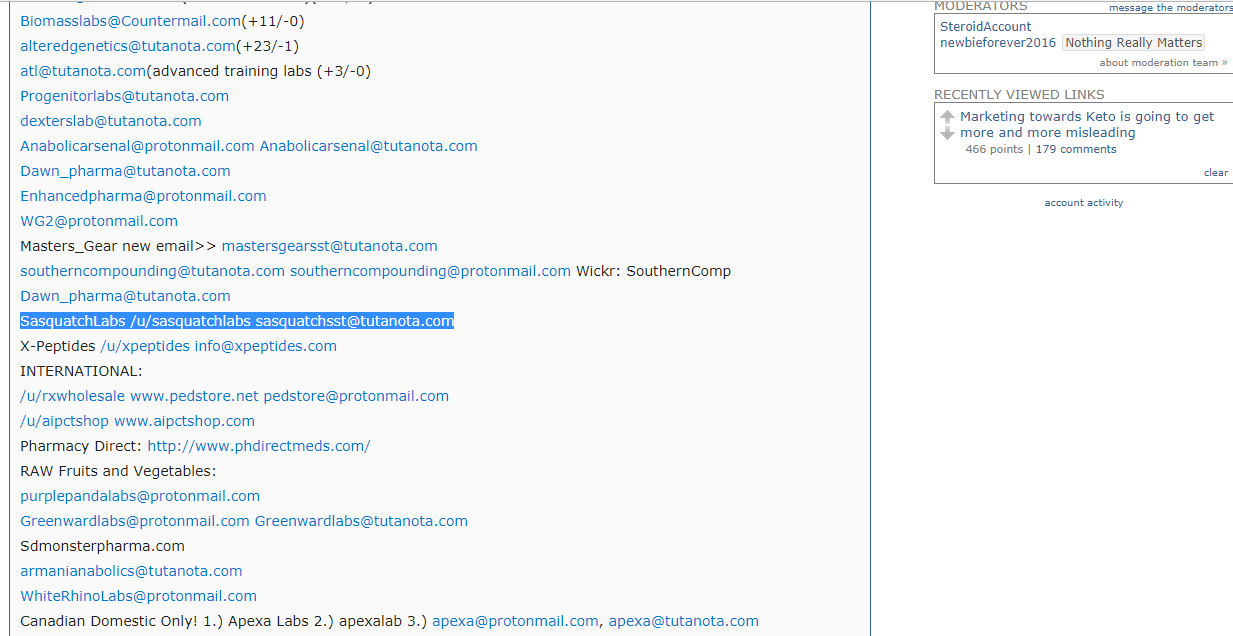The width and height of the screenshot is (1233, 636).
Task: Open 'message the moderators' link
Action: [x=1170, y=8]
